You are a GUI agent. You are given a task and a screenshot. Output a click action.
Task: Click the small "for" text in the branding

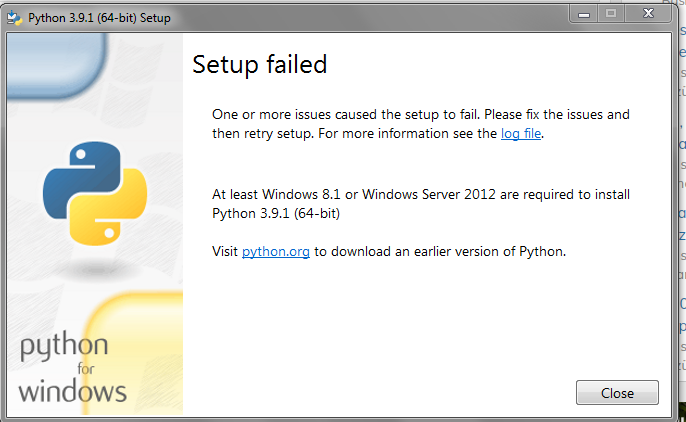click(86, 369)
